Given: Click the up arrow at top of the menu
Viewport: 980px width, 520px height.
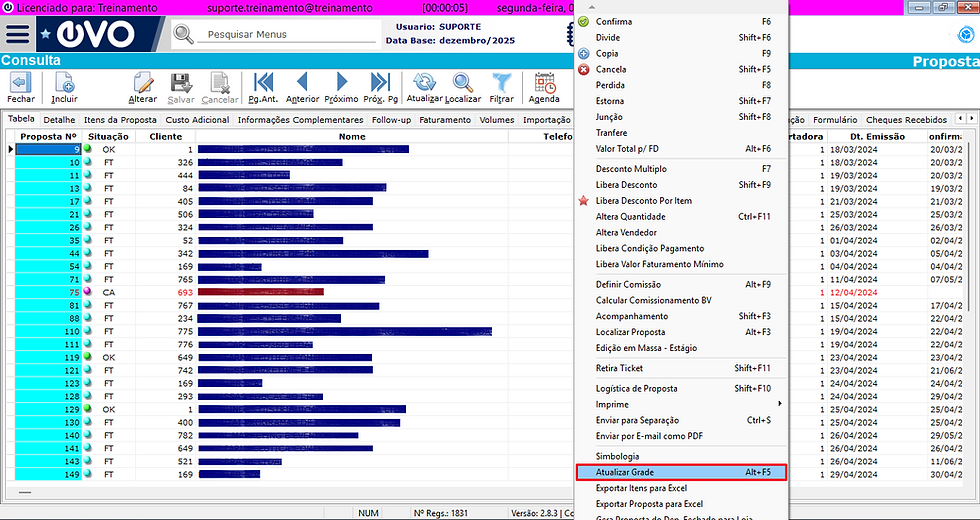Looking at the screenshot, I should (x=591, y=7).
